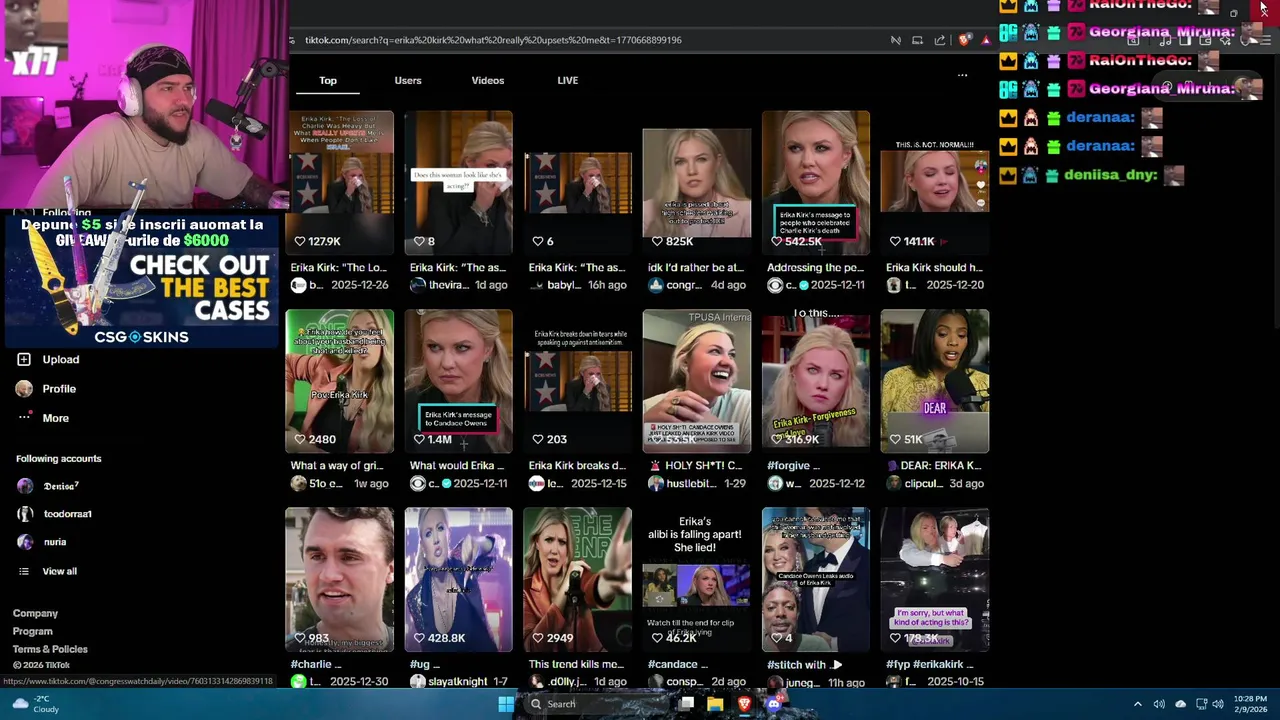Screen dimensions: 1280x720
Task: Click caption 'Addressing the pe...'
Action: (815, 267)
